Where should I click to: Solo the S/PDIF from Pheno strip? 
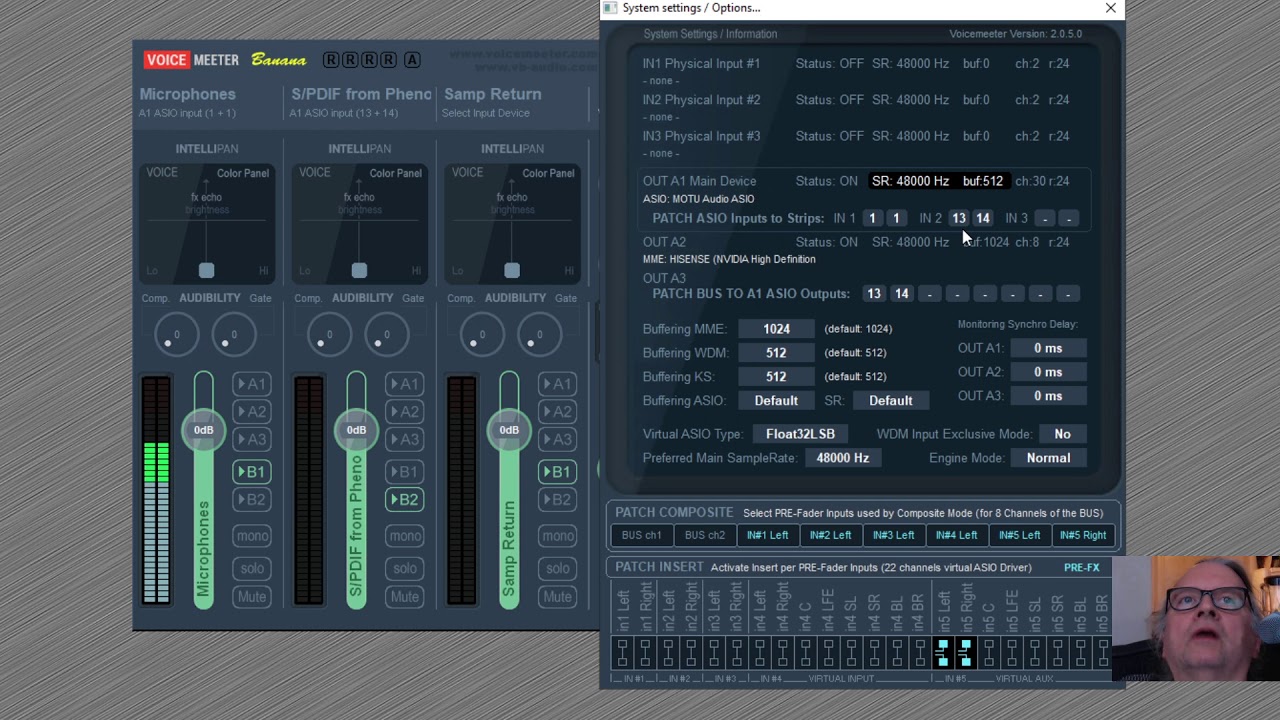tap(405, 568)
